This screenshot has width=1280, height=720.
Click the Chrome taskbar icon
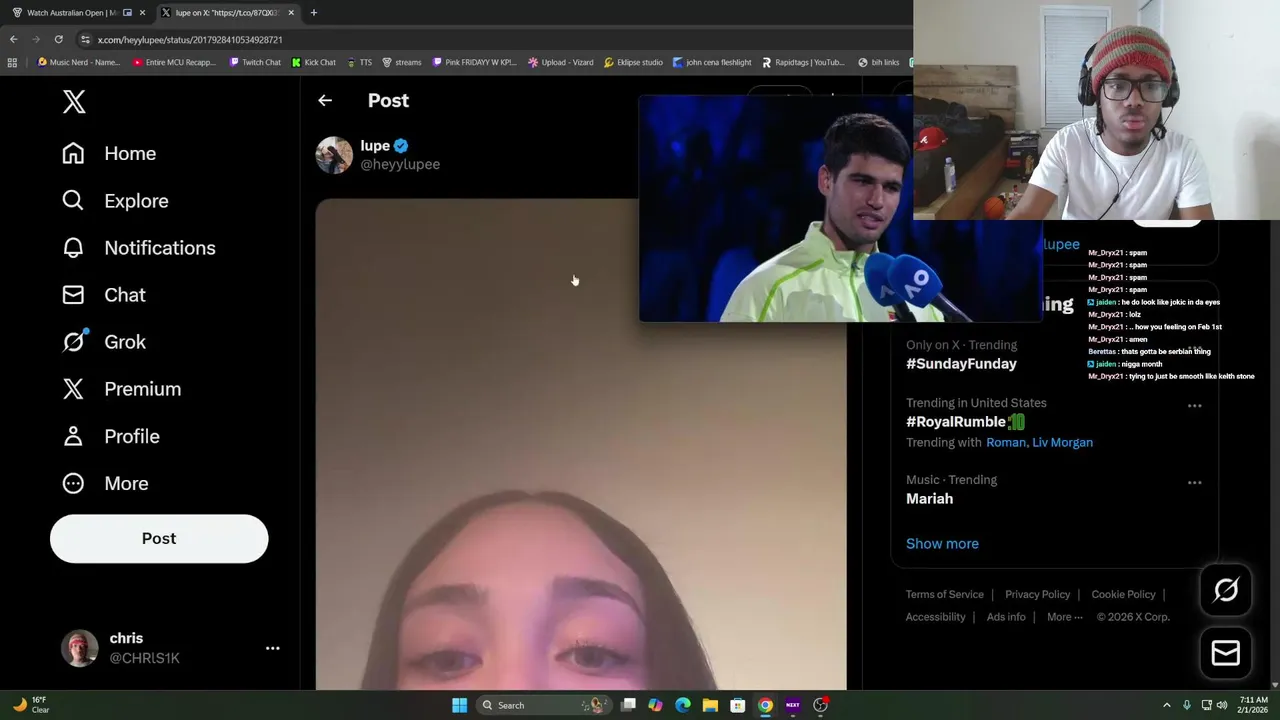[765, 705]
